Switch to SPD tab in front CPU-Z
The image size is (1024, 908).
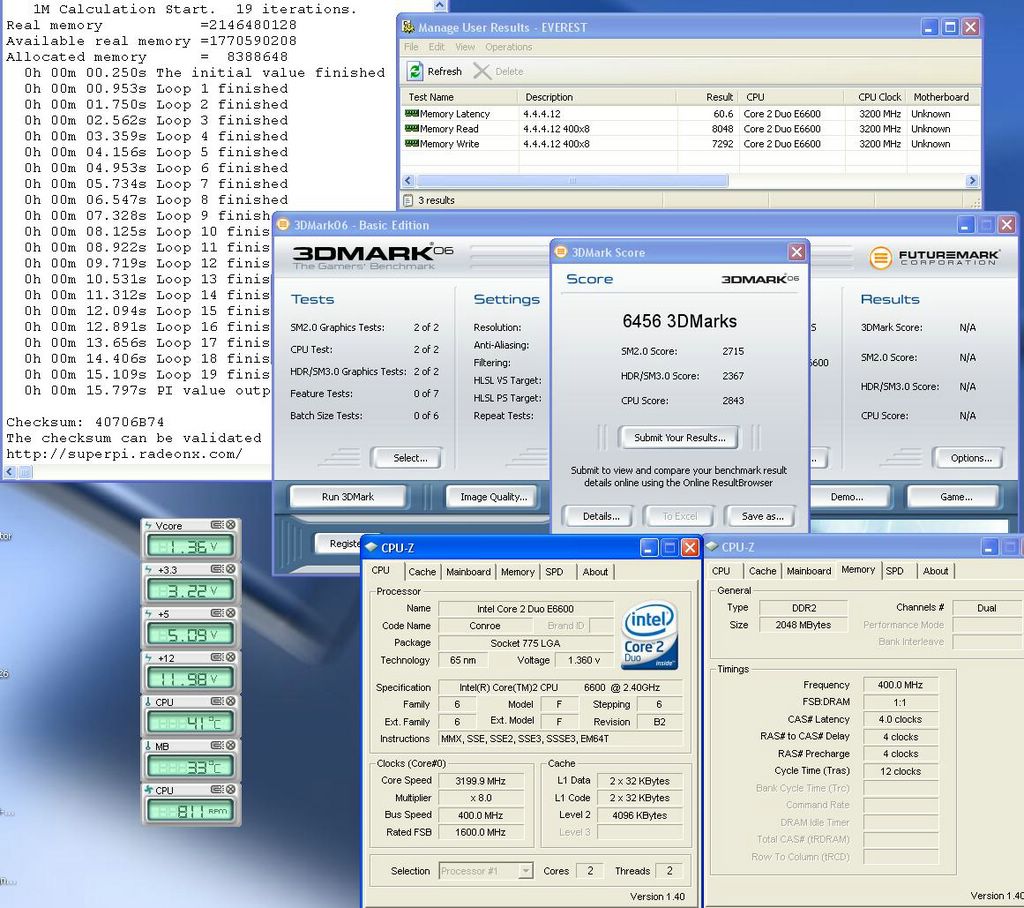pos(554,572)
